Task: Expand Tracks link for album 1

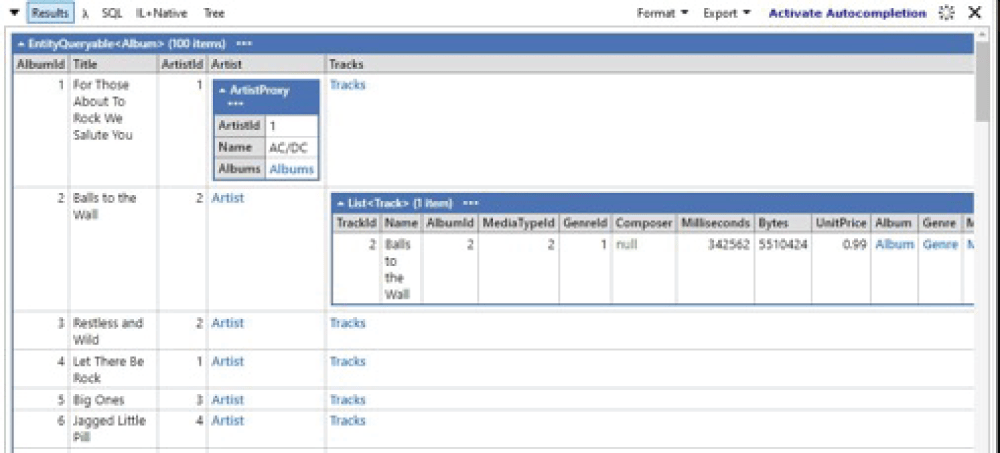Action: (348, 85)
